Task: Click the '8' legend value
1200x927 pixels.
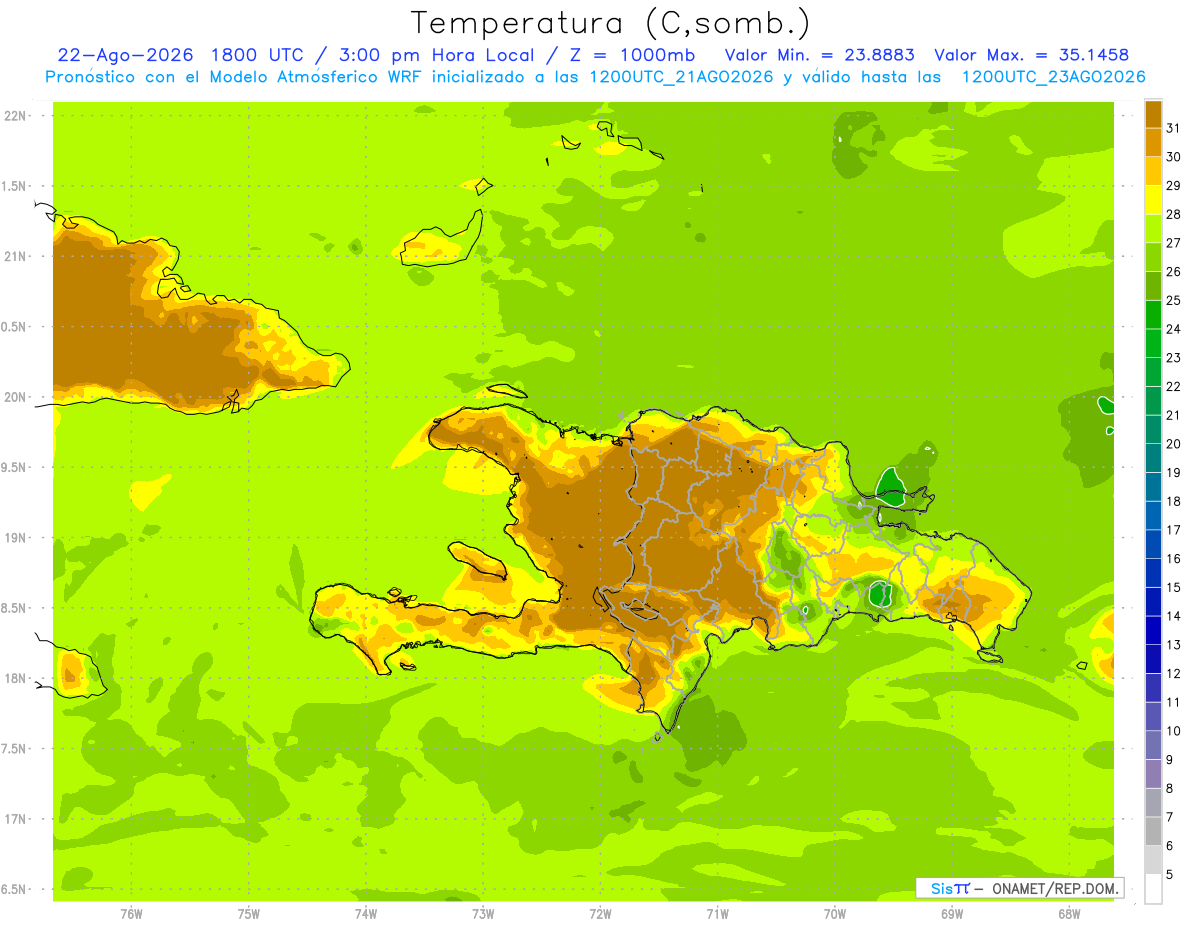Action: [x=1170, y=788]
